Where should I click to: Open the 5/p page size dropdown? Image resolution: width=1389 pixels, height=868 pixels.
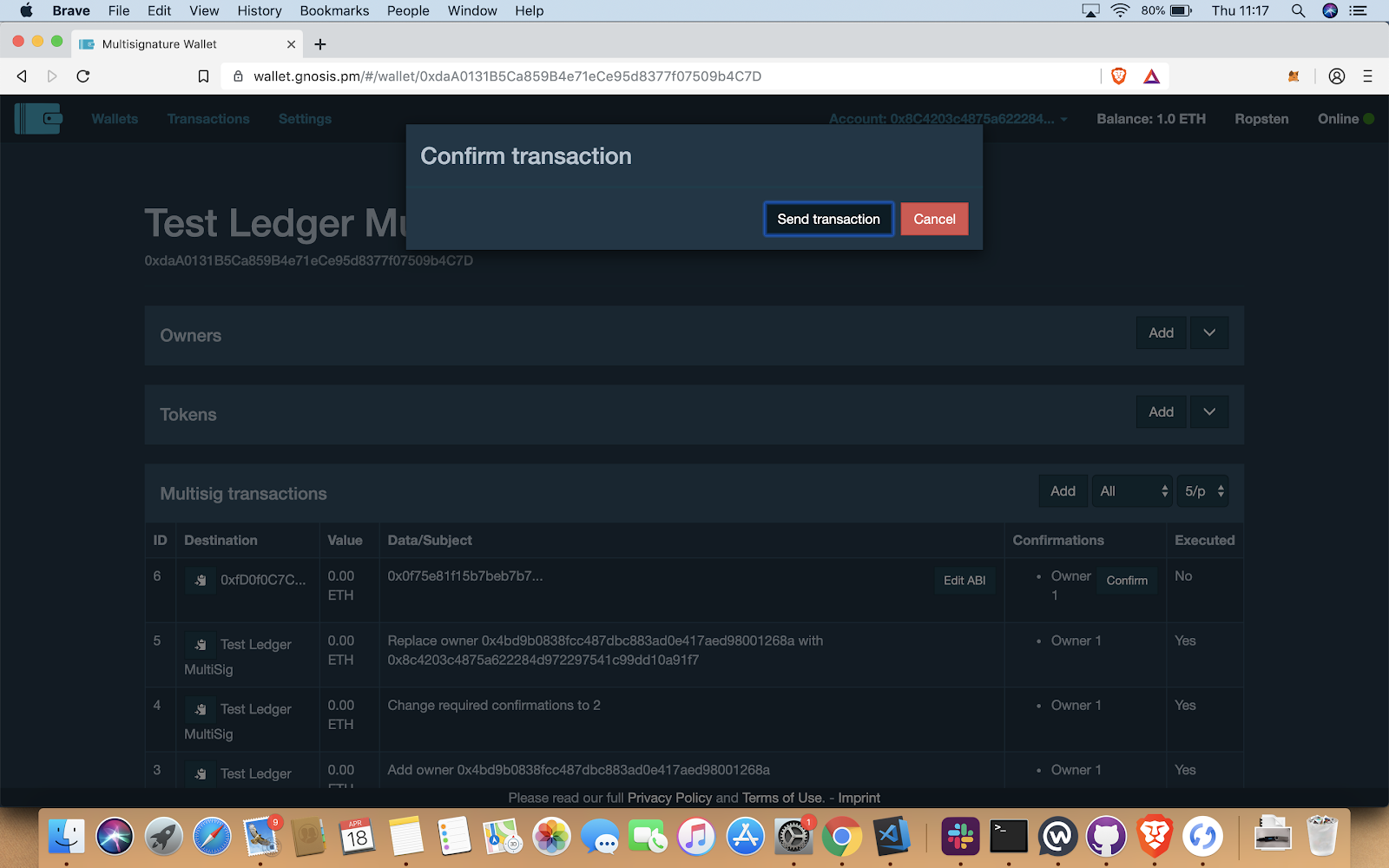1203,491
